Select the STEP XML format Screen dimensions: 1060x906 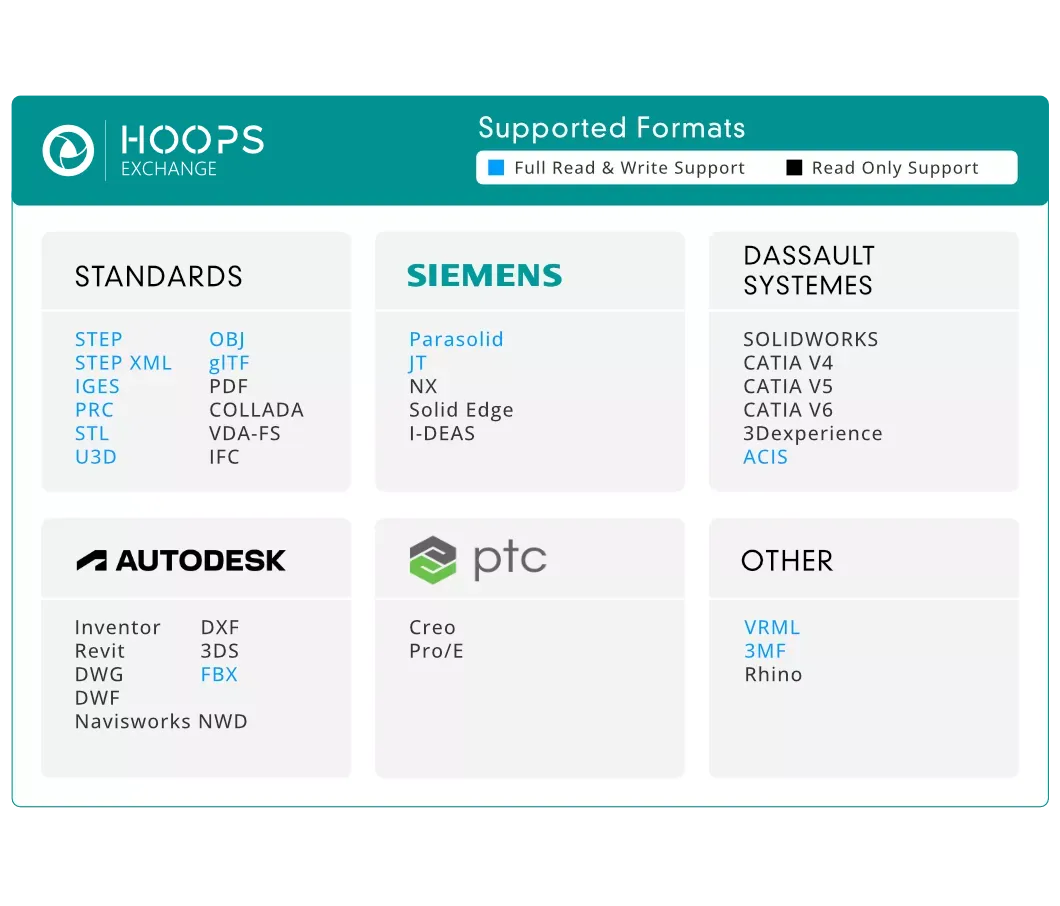[124, 363]
